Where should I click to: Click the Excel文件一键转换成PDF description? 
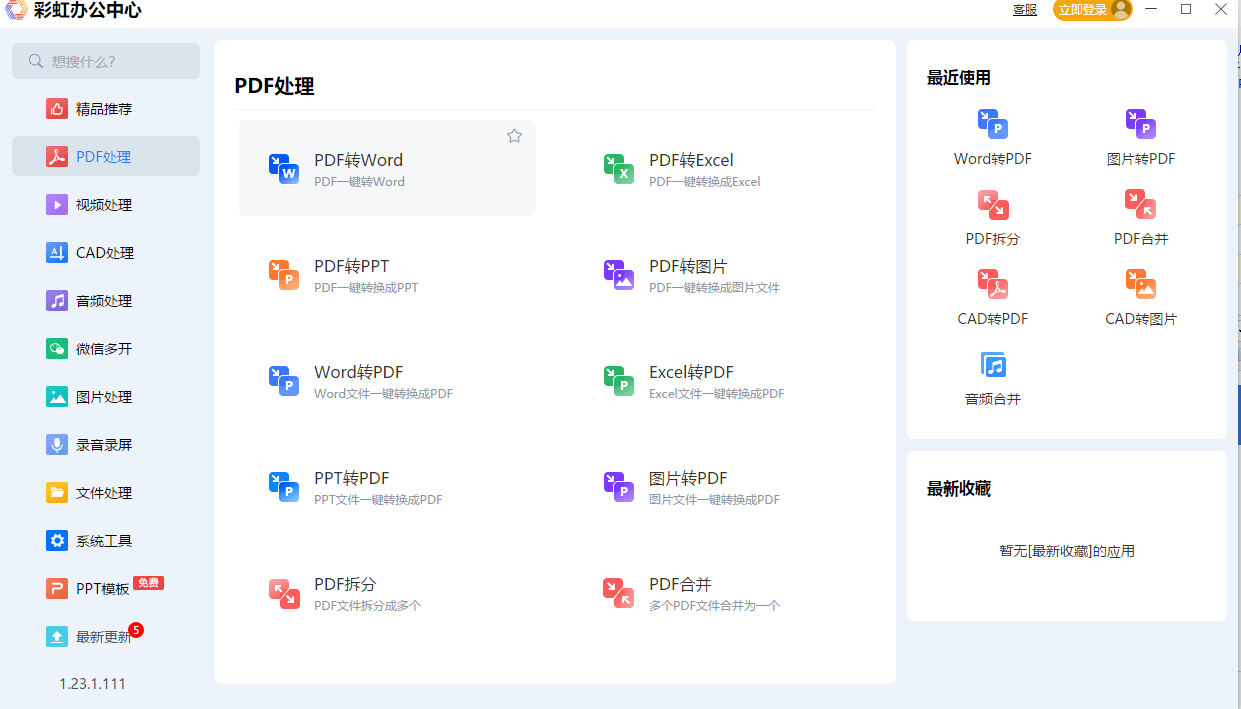click(x=717, y=394)
